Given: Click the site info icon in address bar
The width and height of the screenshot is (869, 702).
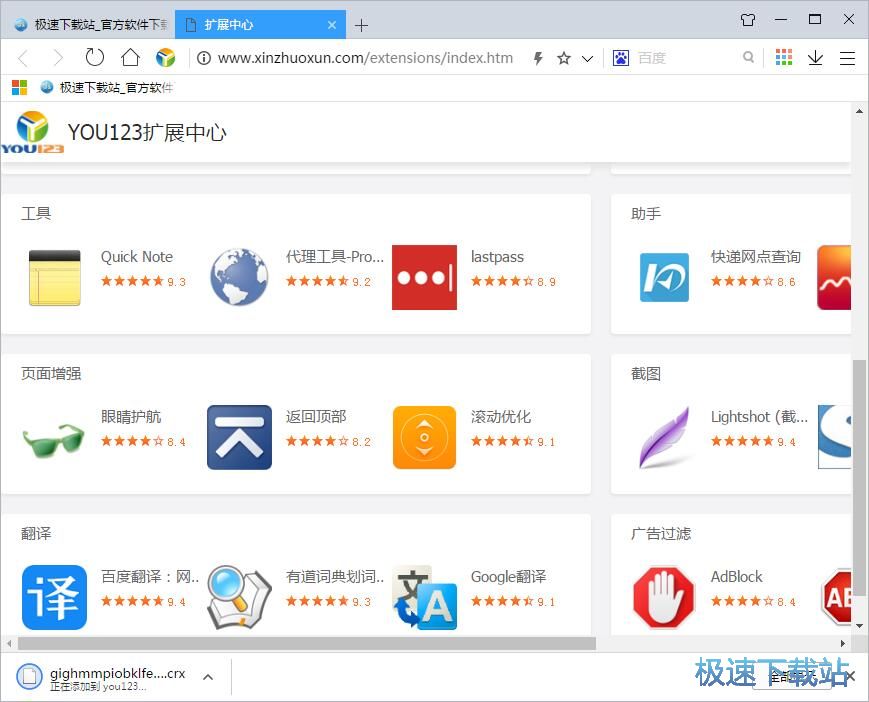Looking at the screenshot, I should [x=204, y=58].
